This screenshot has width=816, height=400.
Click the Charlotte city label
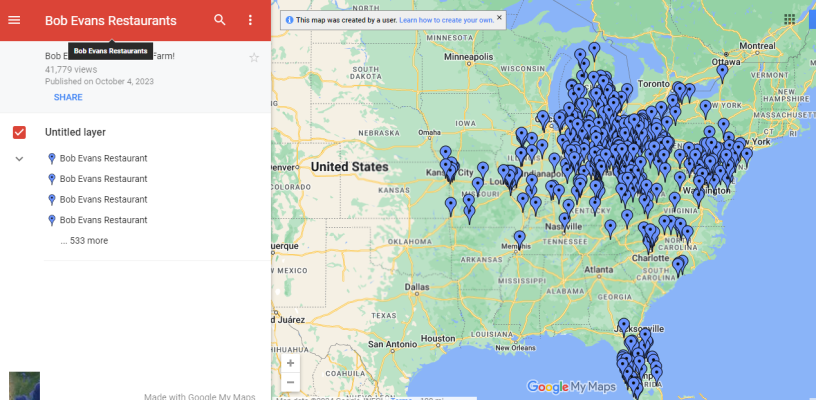click(651, 258)
